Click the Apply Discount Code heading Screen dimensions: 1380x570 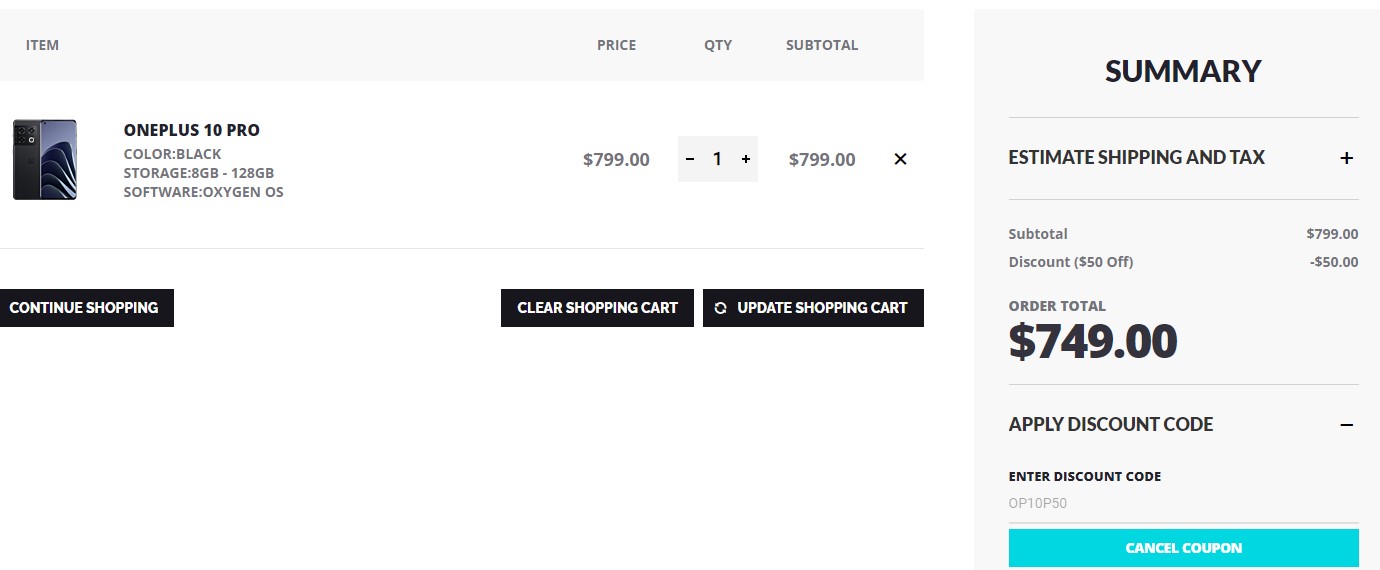(x=1110, y=425)
